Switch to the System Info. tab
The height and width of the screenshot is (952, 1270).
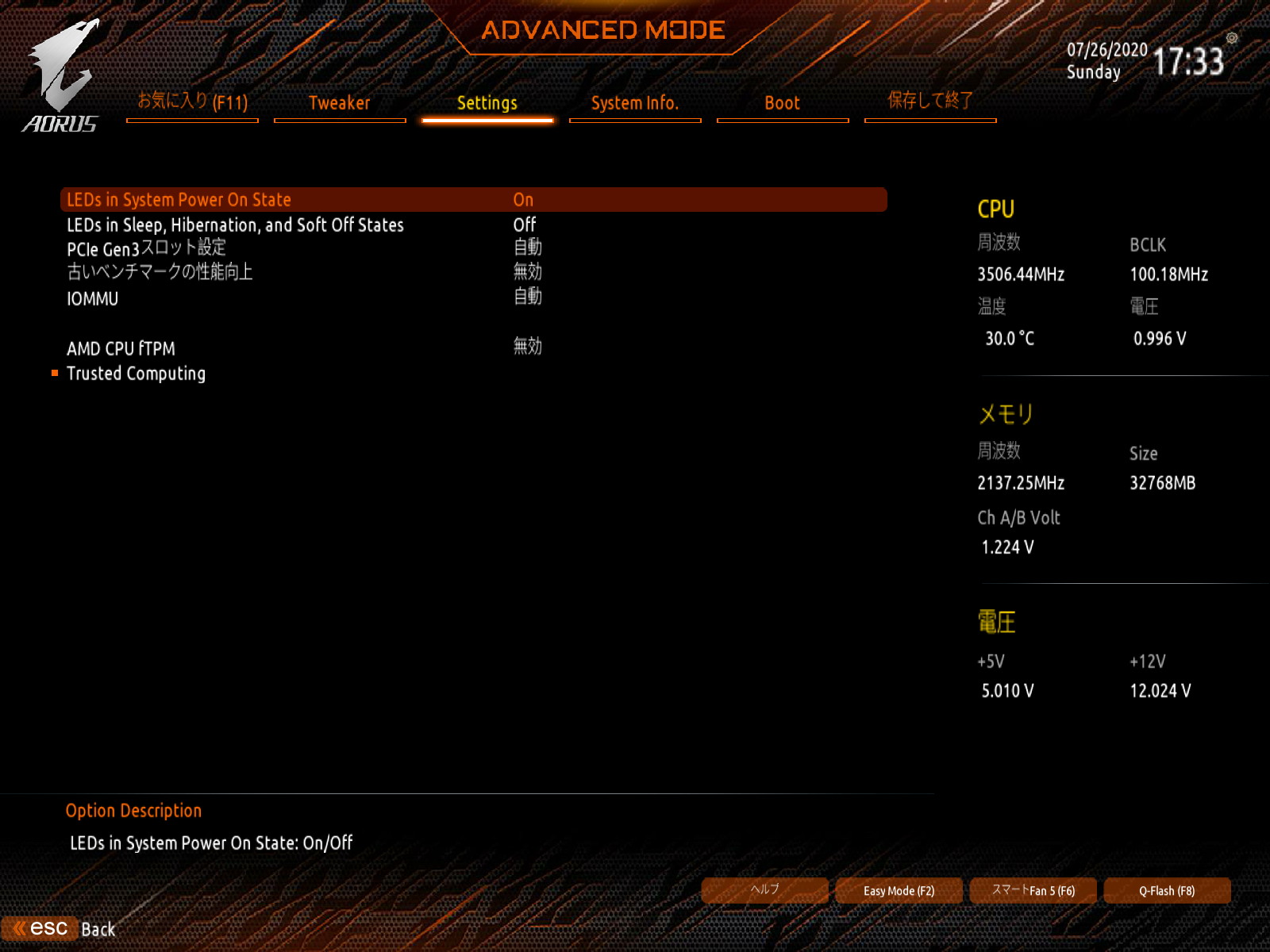click(x=635, y=104)
